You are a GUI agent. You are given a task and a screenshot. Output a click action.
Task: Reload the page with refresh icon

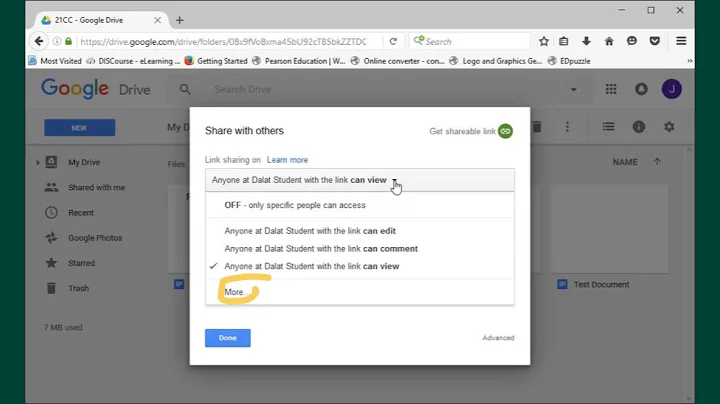(x=393, y=41)
